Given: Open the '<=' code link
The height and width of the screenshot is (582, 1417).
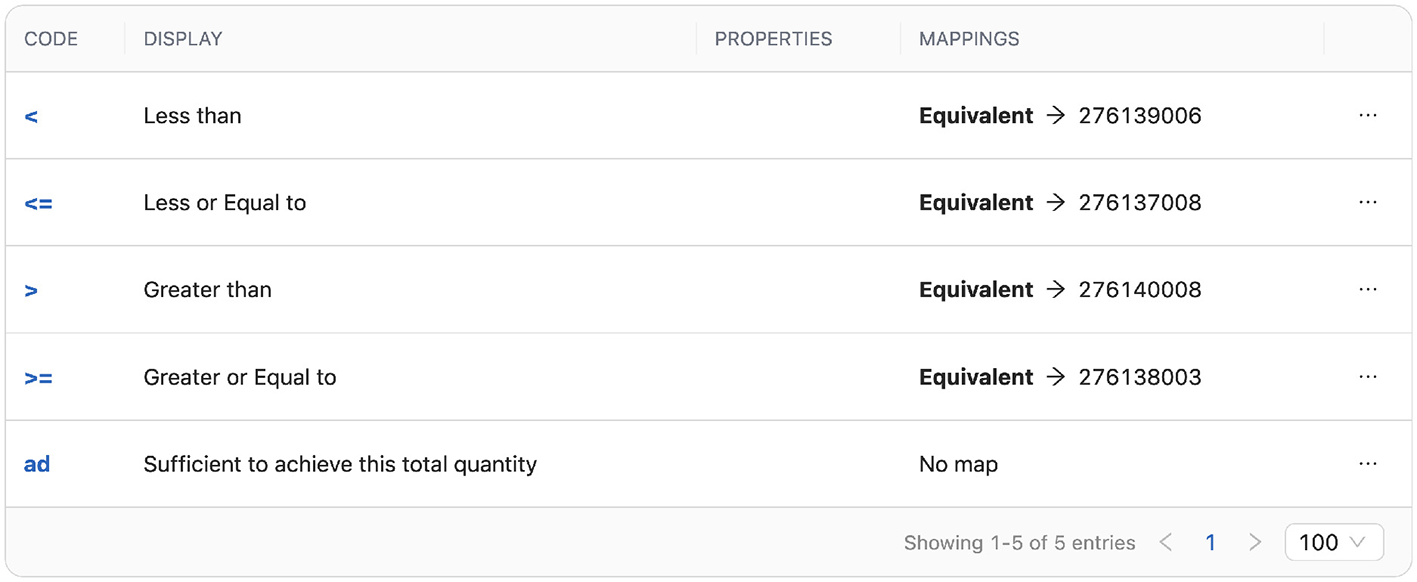Looking at the screenshot, I should [x=38, y=203].
